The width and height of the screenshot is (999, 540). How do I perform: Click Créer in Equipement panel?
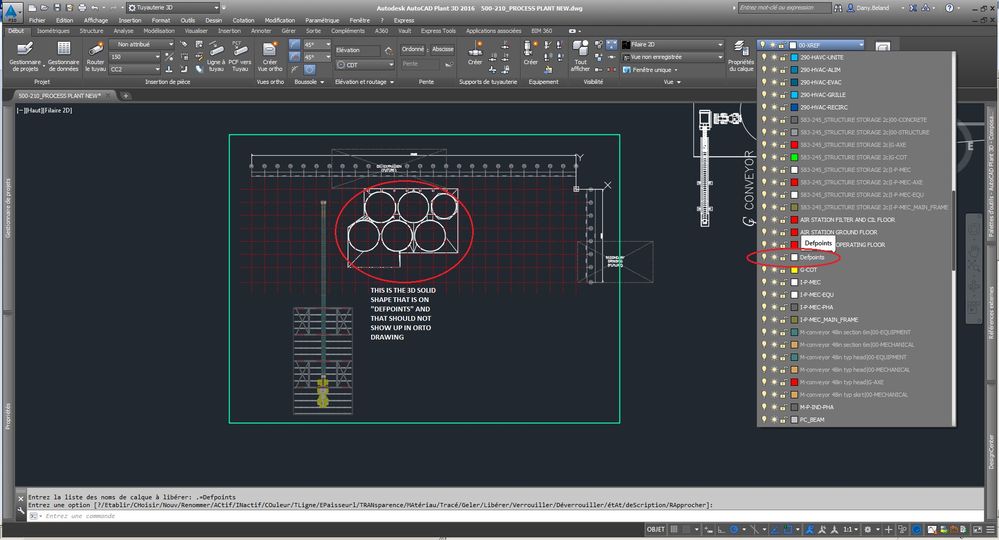click(x=531, y=53)
